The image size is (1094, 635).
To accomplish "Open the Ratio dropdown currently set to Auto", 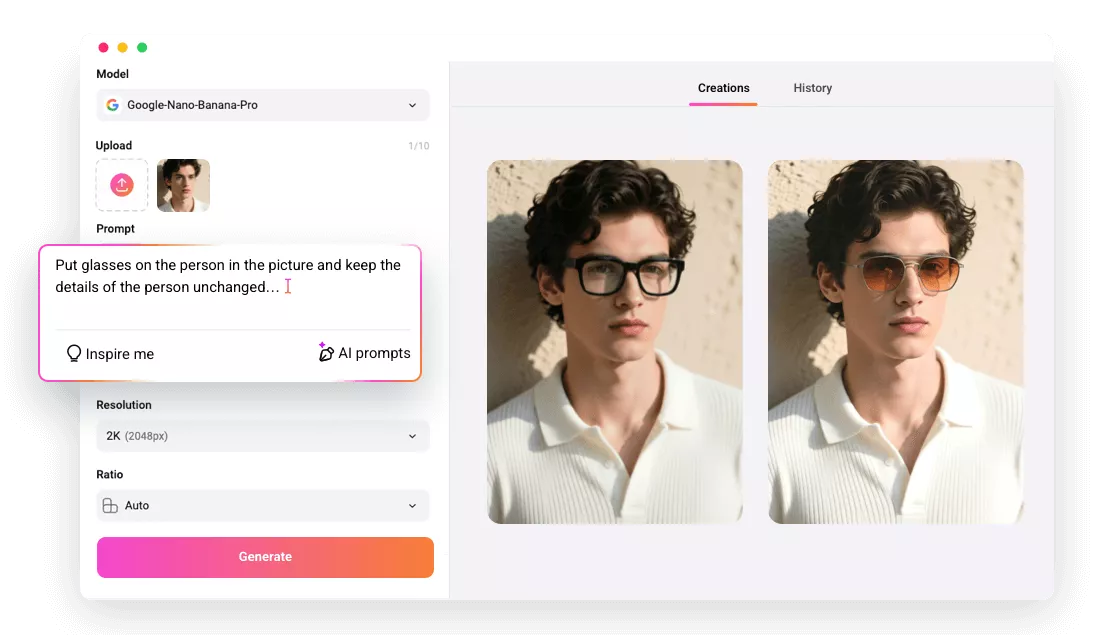I will click(262, 505).
